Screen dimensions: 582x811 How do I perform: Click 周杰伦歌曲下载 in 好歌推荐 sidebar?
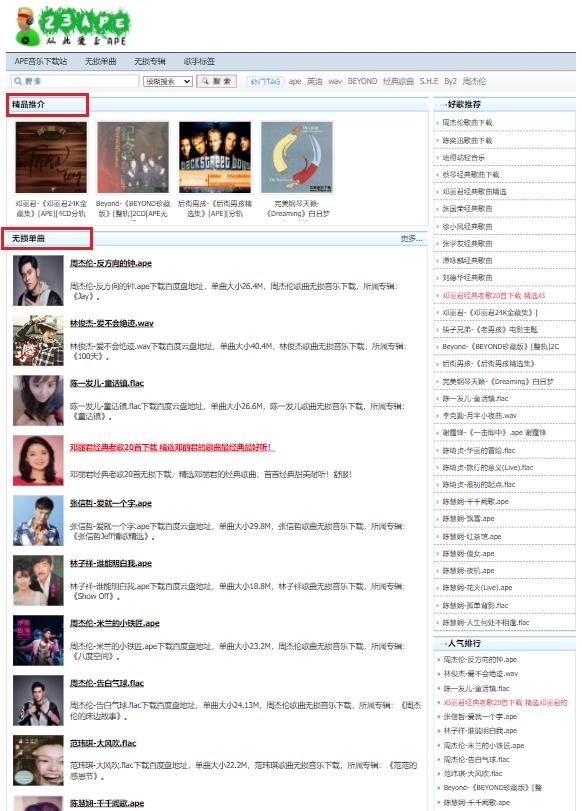[x=467, y=123]
